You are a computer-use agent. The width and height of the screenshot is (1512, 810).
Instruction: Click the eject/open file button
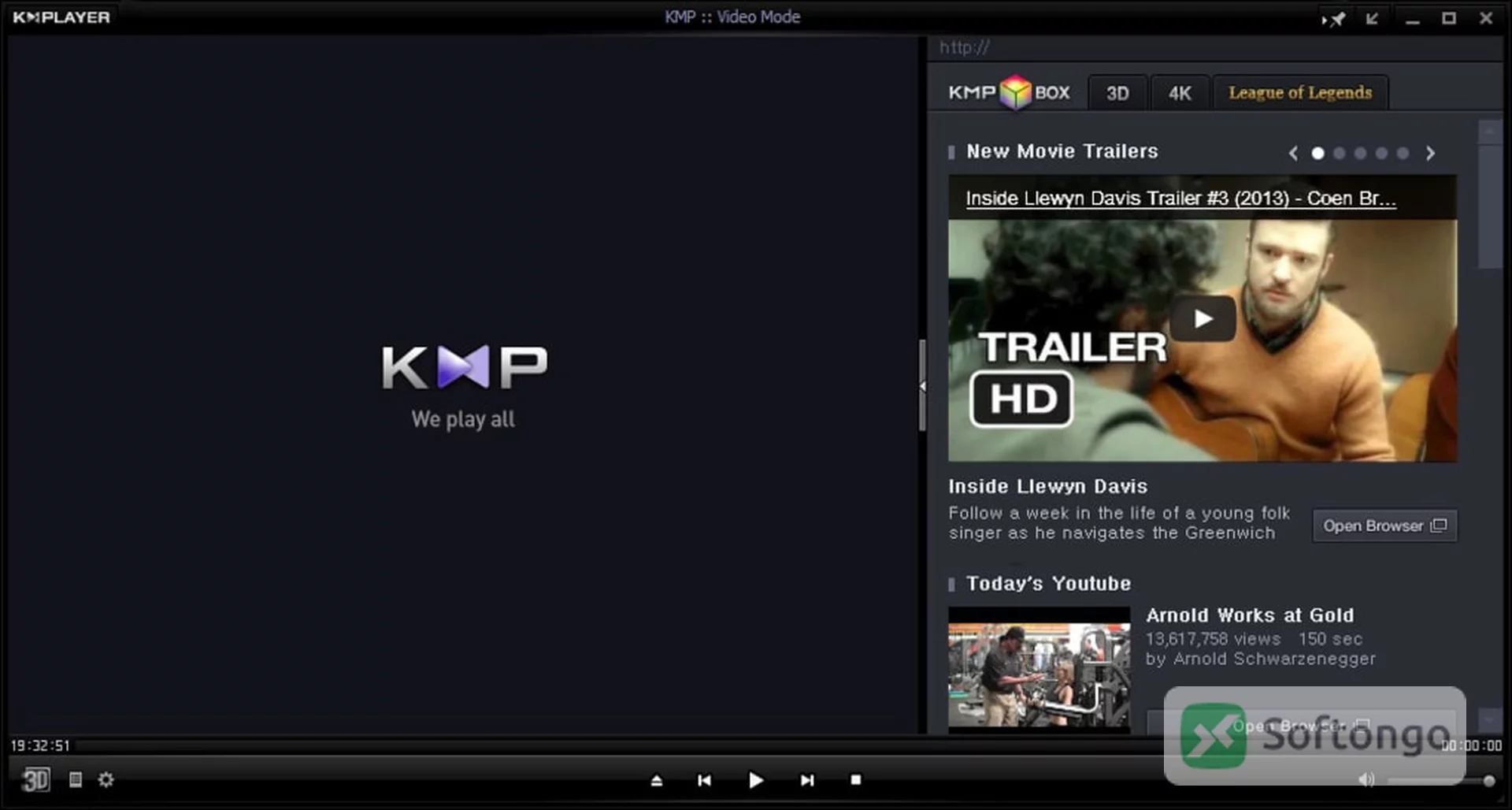tap(657, 780)
